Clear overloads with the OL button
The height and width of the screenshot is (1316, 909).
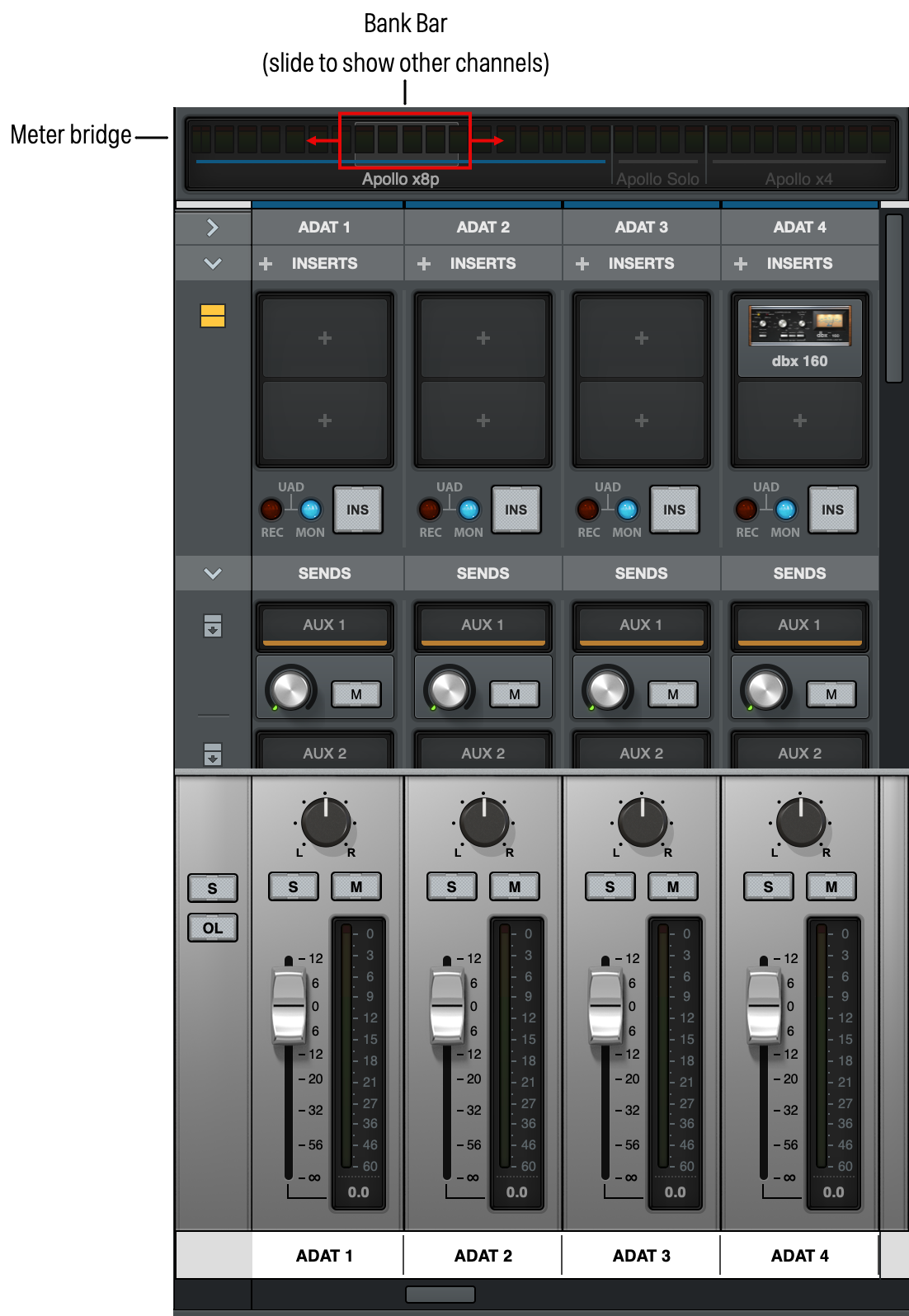pyautogui.click(x=213, y=928)
